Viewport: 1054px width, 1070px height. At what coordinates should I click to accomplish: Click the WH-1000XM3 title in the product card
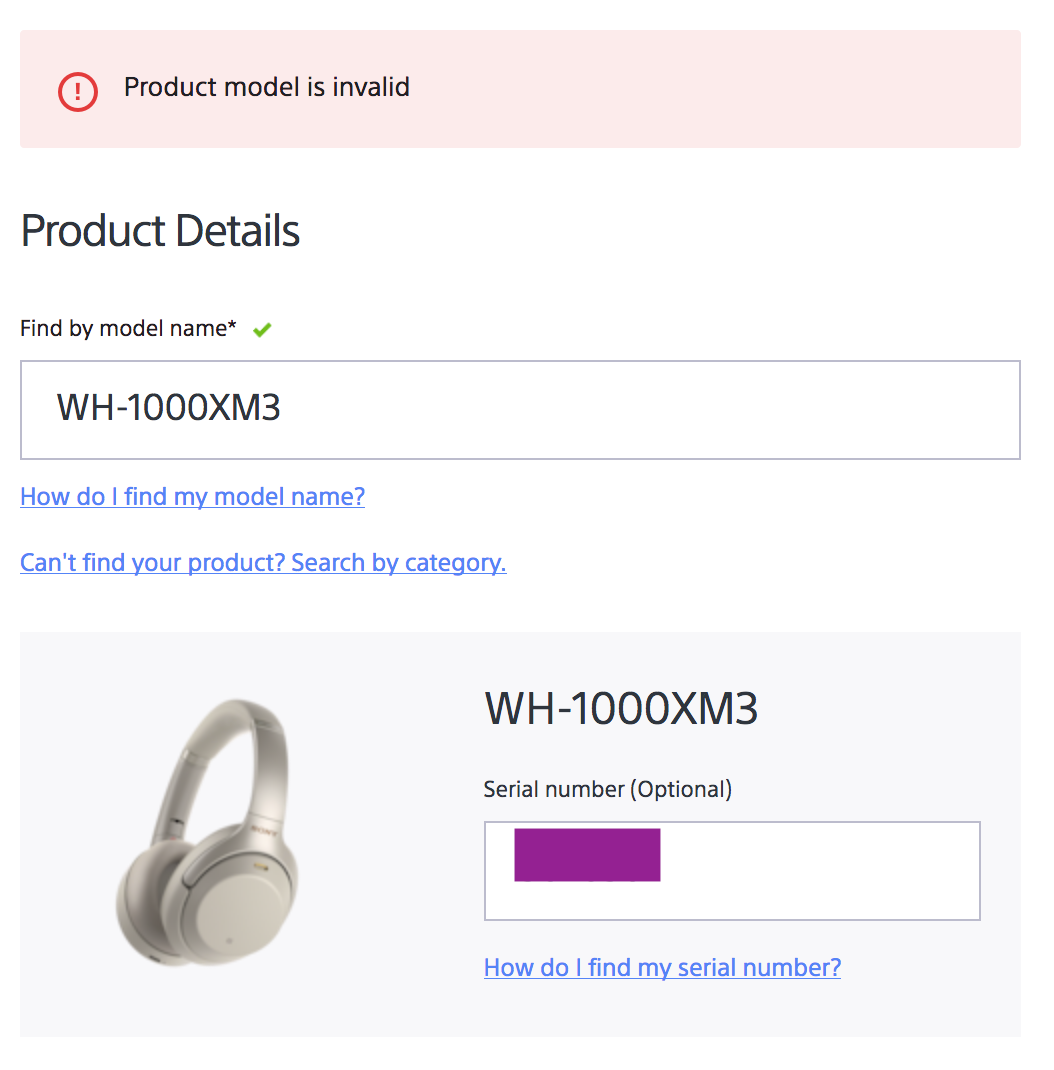click(621, 708)
